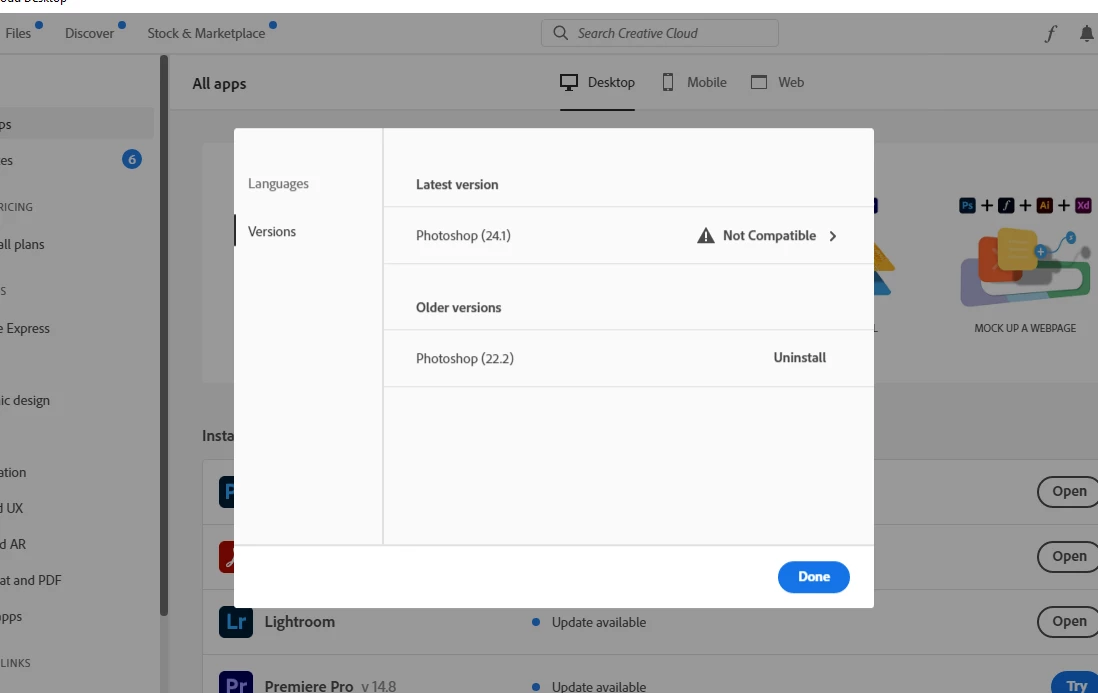The width and height of the screenshot is (1098, 693).
Task: Select the UX category in sidebar
Action: 12,508
